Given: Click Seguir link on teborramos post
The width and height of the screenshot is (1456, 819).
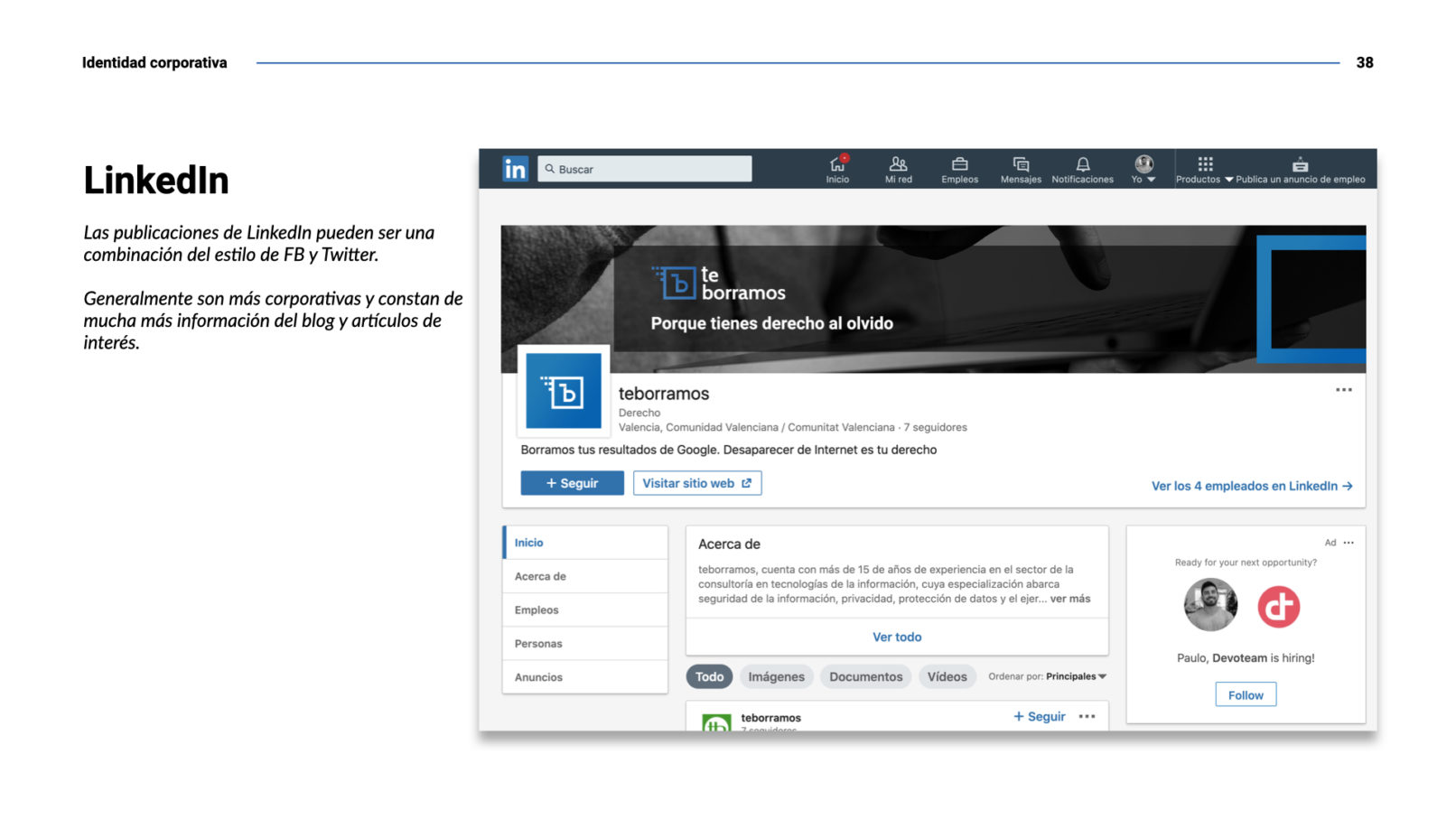Looking at the screenshot, I should click(x=1040, y=716).
